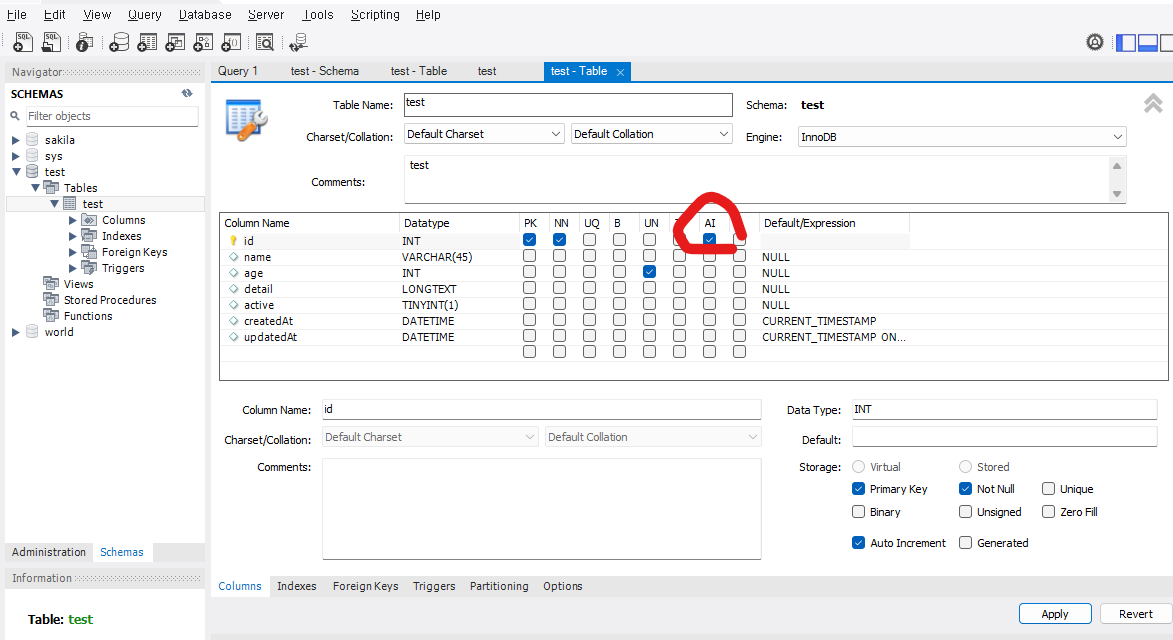This screenshot has width=1173, height=640.
Task: Open the Indexes bottom tab
Action: [x=296, y=586]
